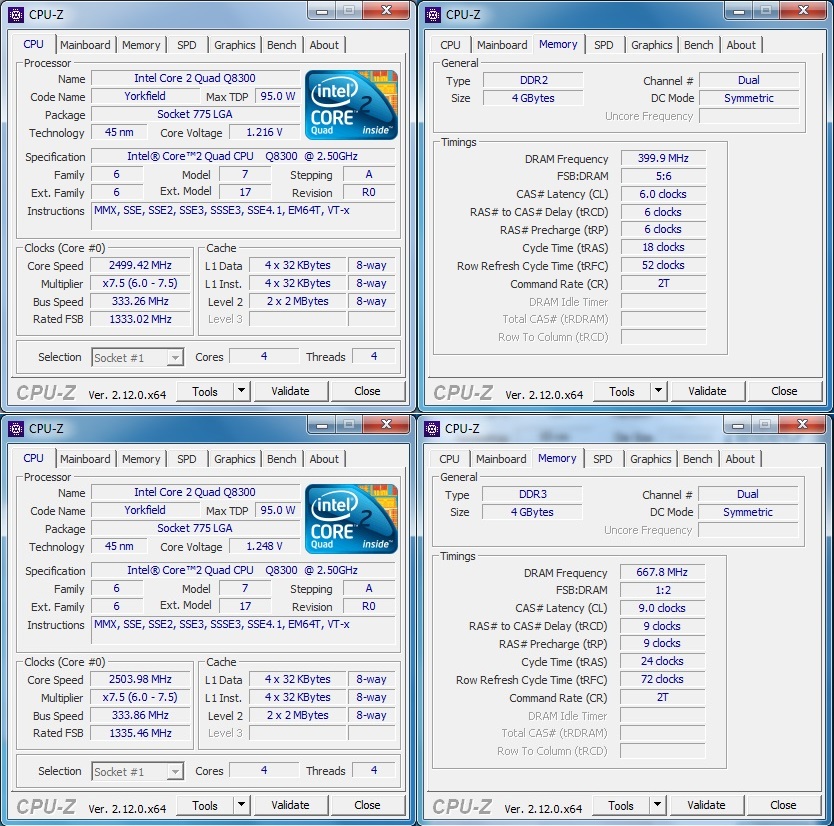Open the Mainboard tab in the DDR2 window

[501, 45]
